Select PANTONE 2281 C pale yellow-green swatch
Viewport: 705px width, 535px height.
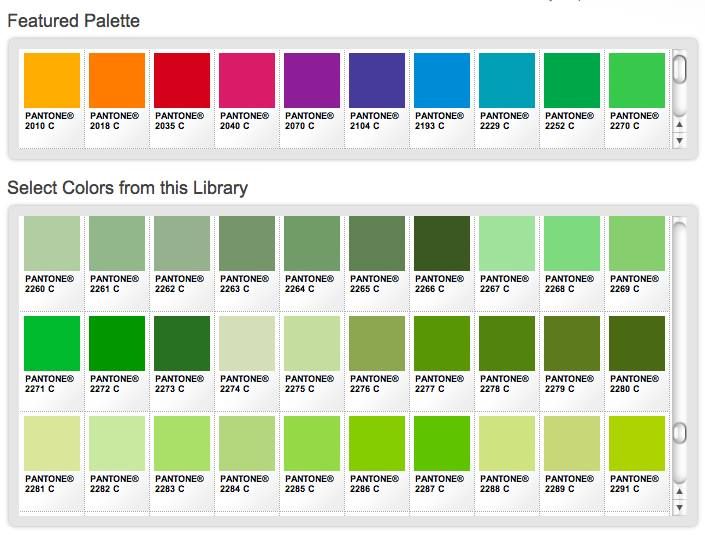tap(52, 443)
